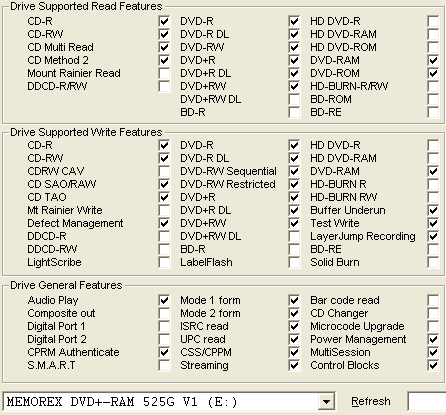
Task: Toggle the Mount Rainier Read checkbox
Action: 164,73
